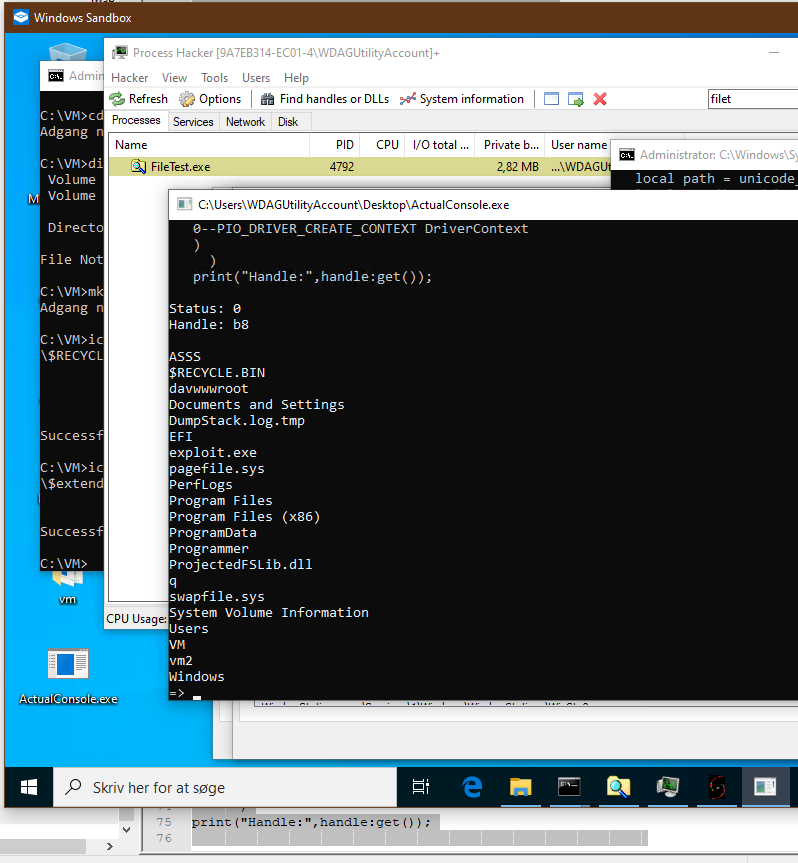Click line number 75 in the editor

pos(164,822)
